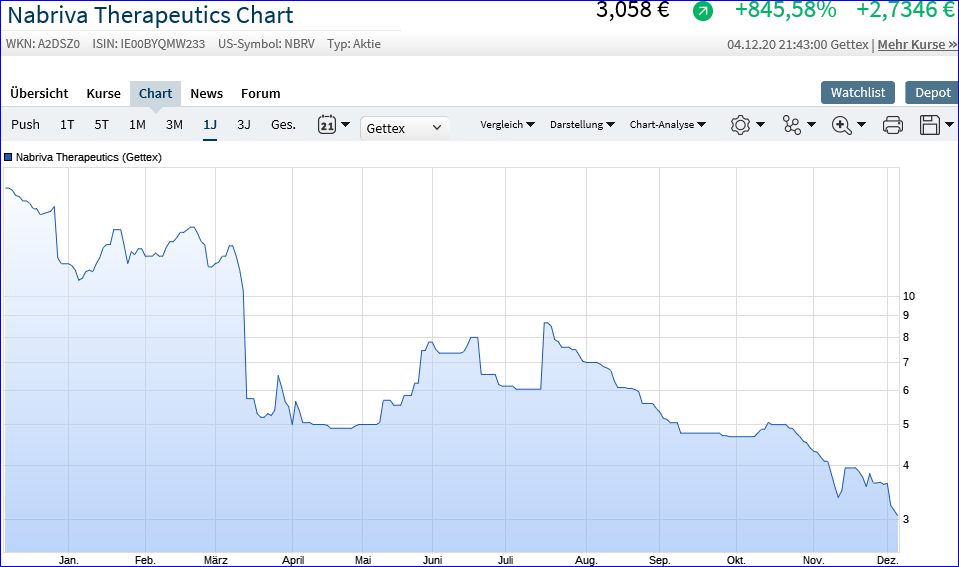This screenshot has height=567, width=959.
Task: Open the Forum tab
Action: coord(261,94)
